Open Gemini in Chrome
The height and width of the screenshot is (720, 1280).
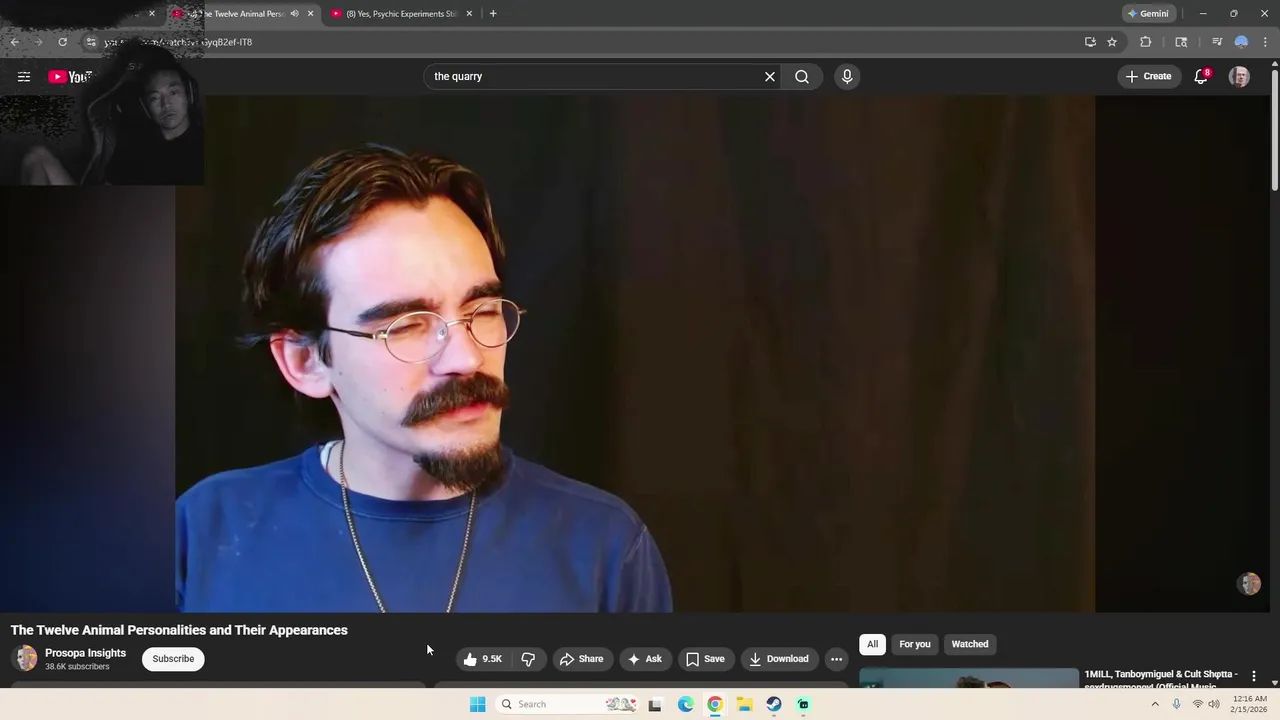click(x=1148, y=14)
